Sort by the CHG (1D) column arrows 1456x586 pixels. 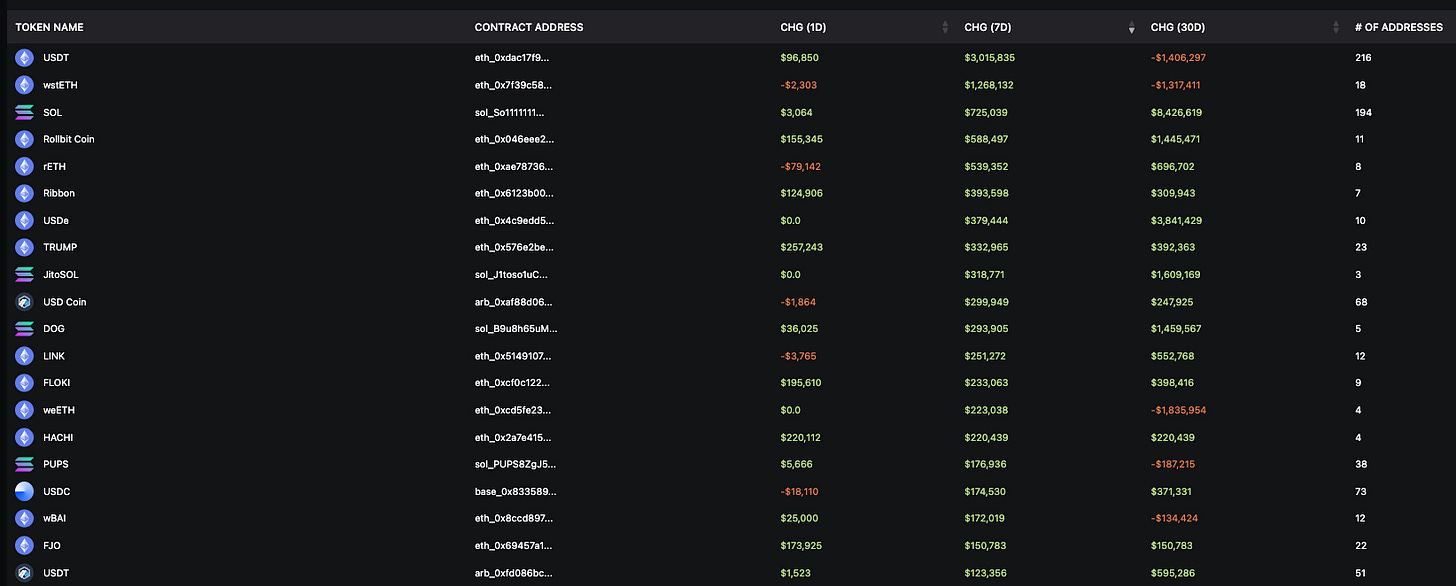click(945, 27)
